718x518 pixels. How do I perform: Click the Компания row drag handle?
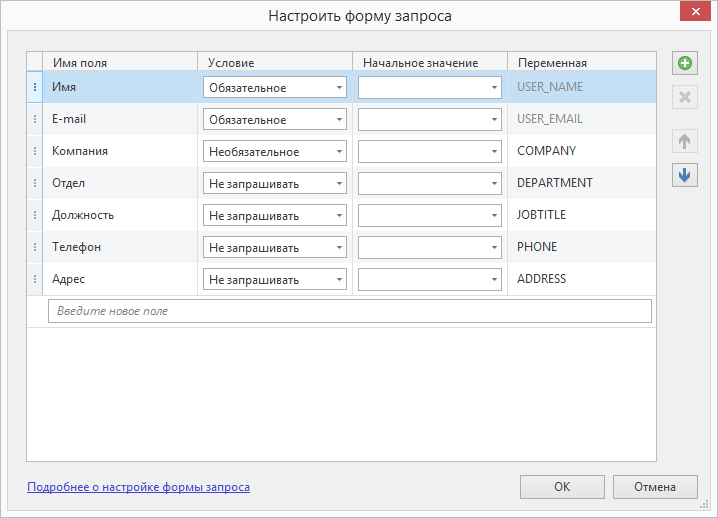35,151
